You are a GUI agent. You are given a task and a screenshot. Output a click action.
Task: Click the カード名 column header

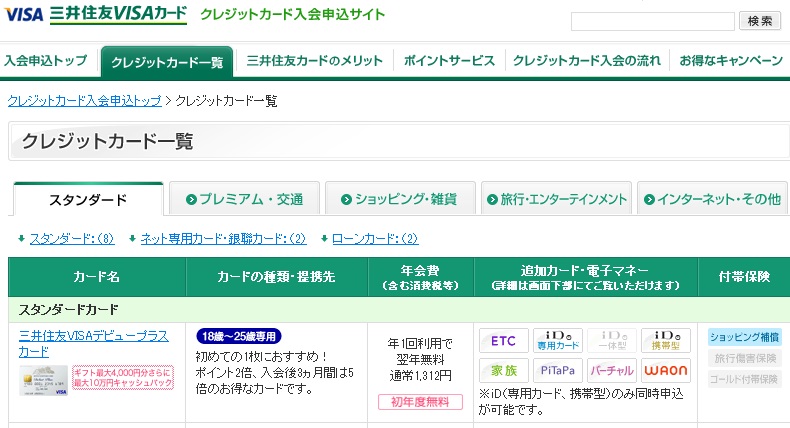97,277
